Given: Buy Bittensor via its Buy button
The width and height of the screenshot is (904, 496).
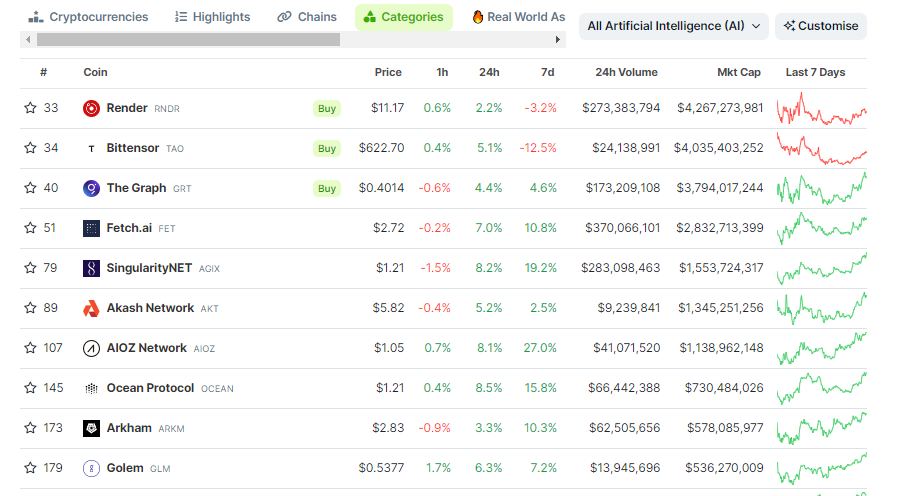Looking at the screenshot, I should click(x=327, y=148).
